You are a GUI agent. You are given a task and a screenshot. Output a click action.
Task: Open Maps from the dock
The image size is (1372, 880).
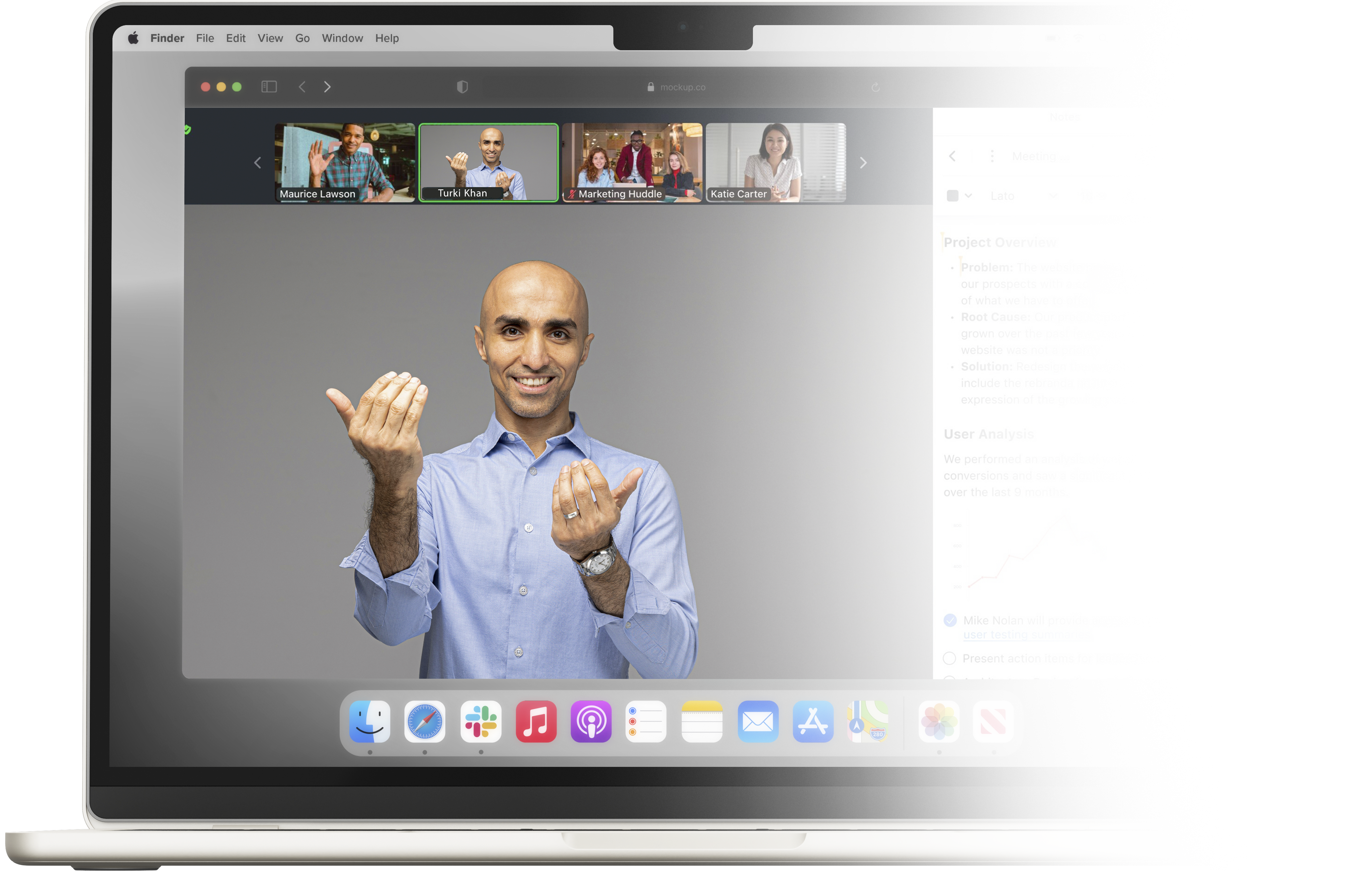(868, 722)
